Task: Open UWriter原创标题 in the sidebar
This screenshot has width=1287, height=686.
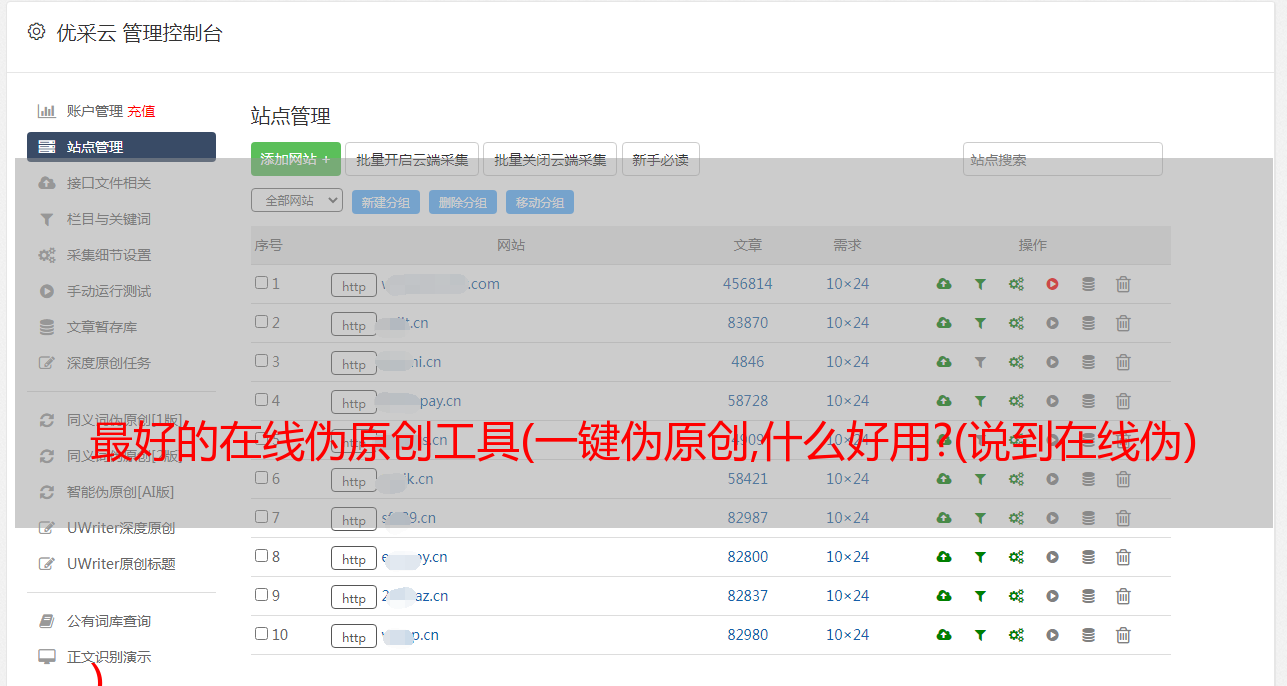Action: point(121,564)
